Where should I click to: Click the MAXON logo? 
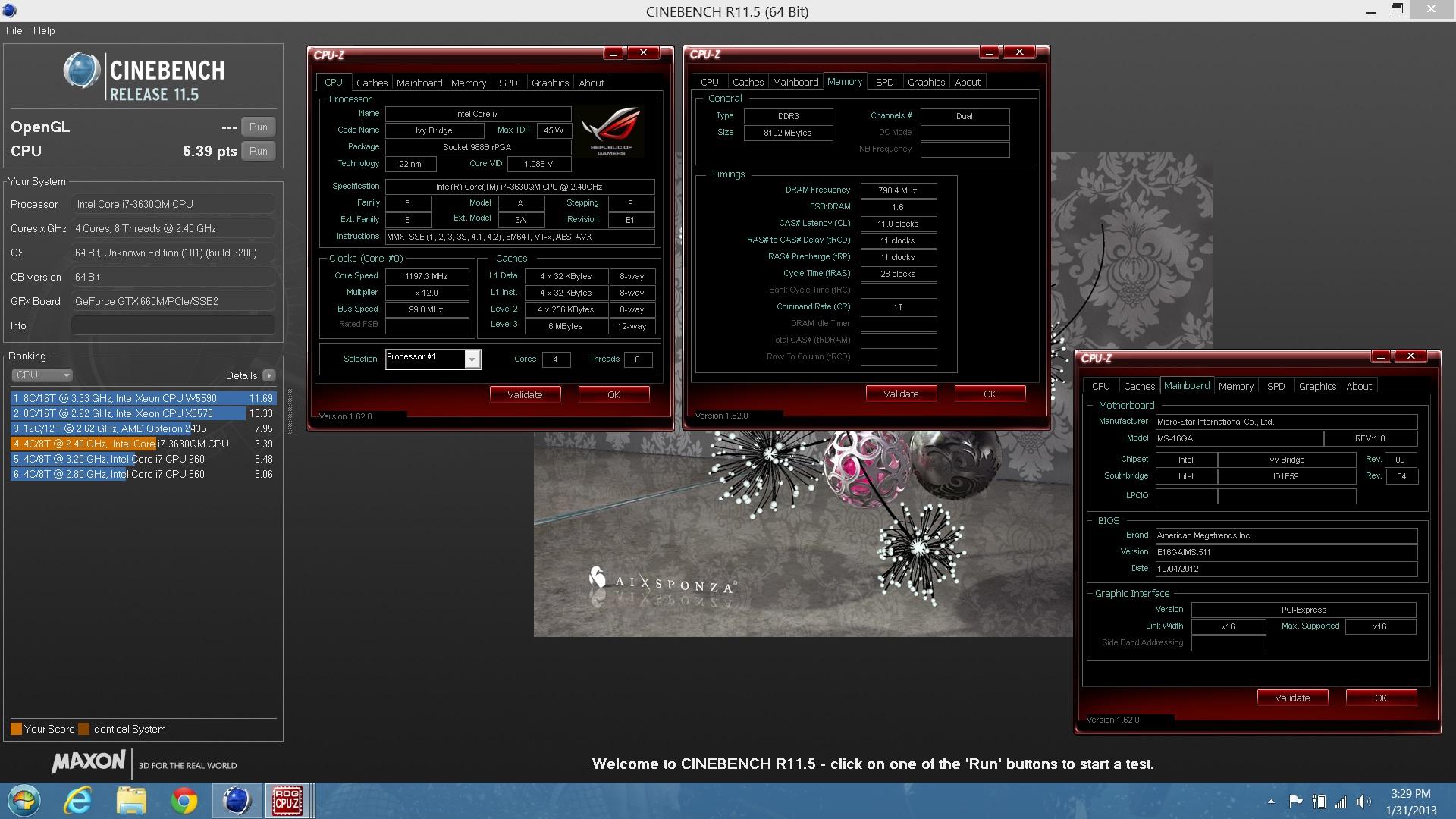(x=89, y=762)
